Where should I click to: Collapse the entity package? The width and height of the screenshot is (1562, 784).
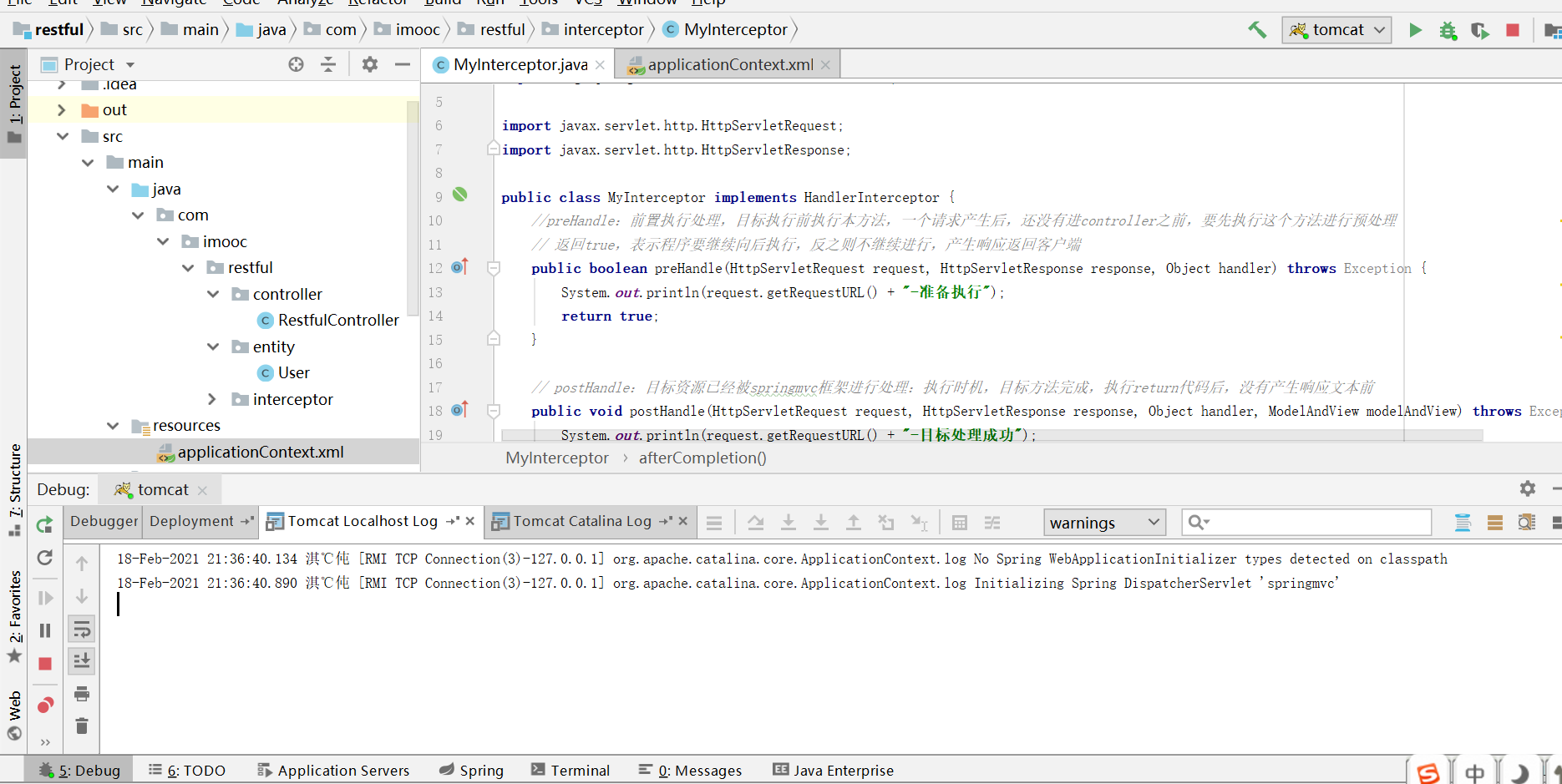[x=213, y=346]
